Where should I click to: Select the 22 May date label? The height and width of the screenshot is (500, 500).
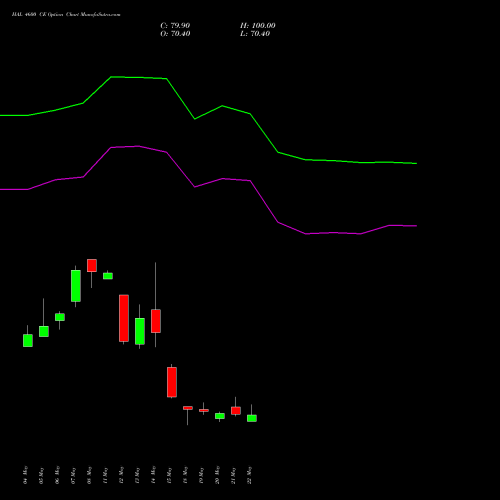[x=250, y=475]
